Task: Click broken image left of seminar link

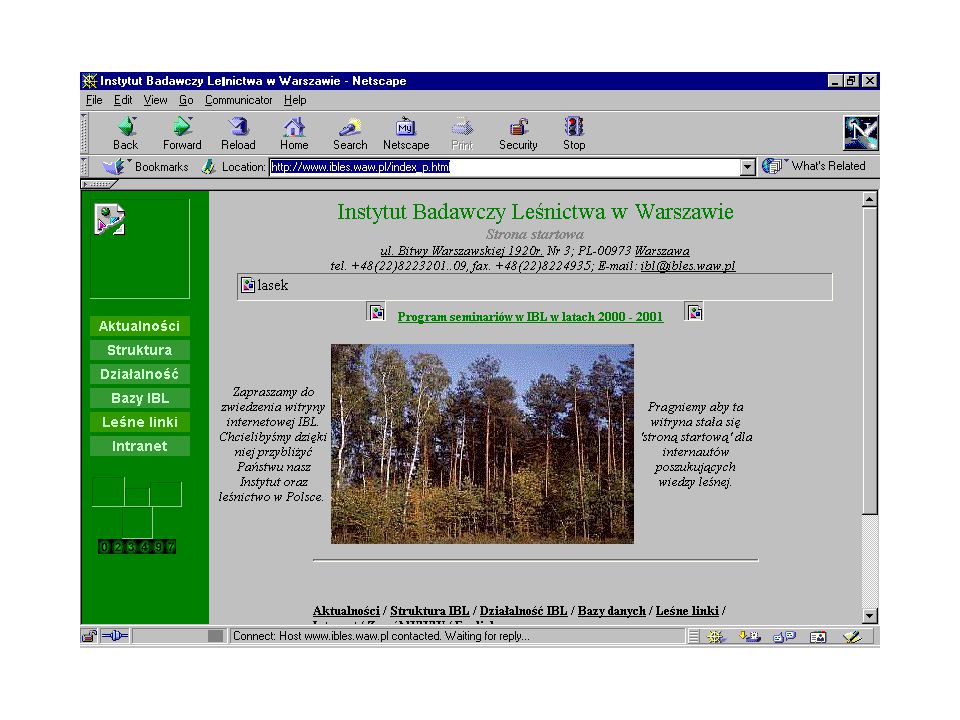Action: tap(377, 312)
